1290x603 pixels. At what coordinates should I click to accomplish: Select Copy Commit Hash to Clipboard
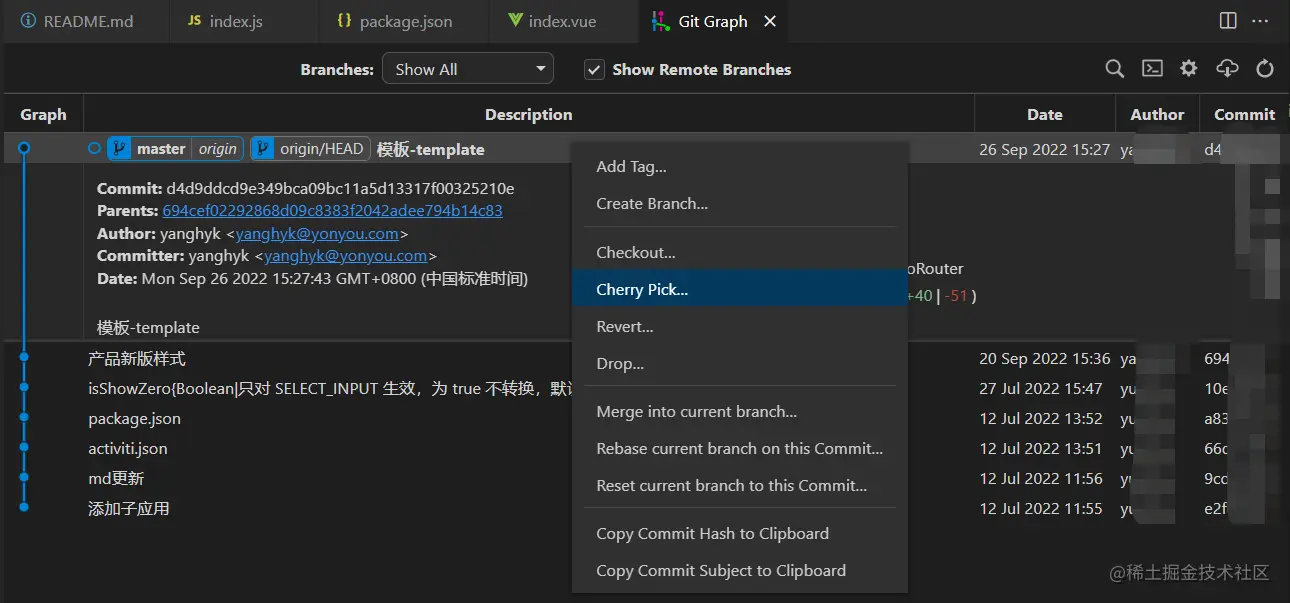click(x=740, y=534)
